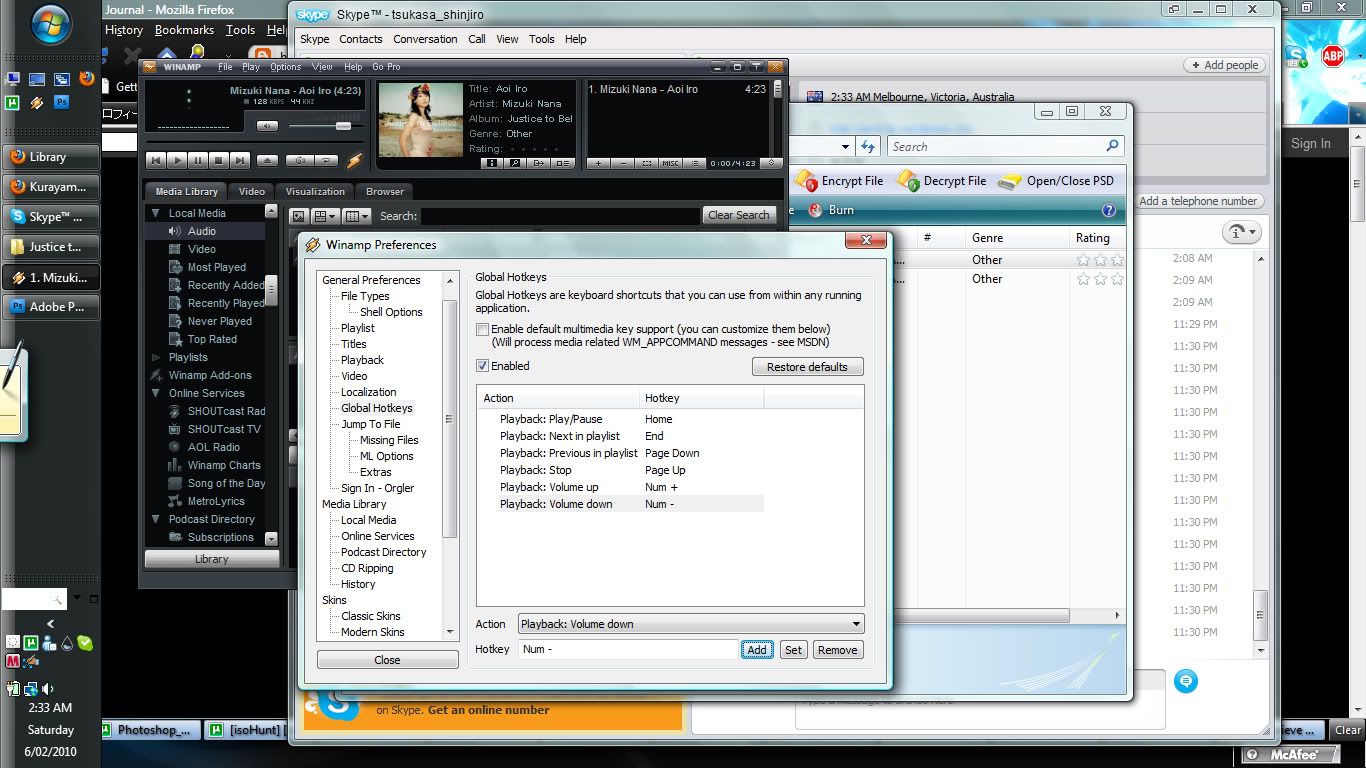Click the playlist plus (add) button
Viewport: 1366px width, 768px height.
598,163
